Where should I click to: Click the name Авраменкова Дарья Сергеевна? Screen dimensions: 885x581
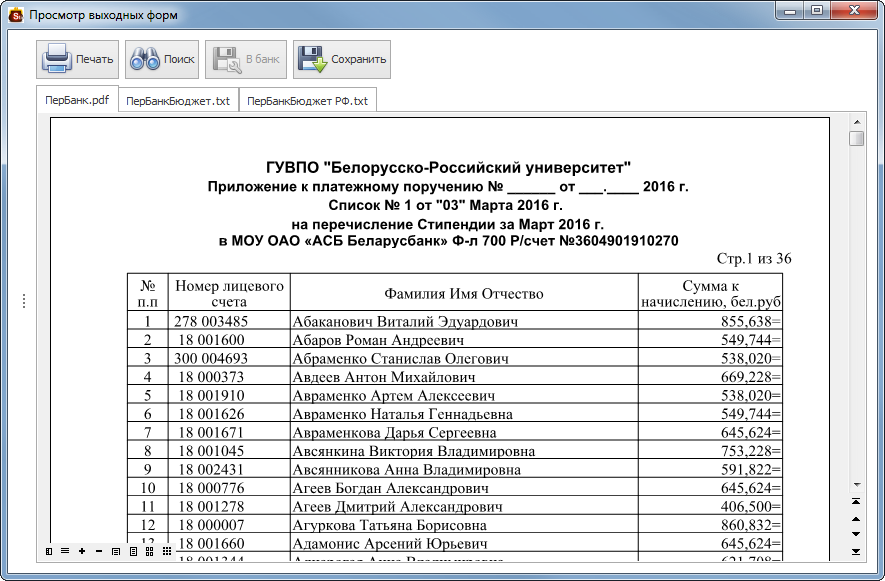(x=395, y=433)
